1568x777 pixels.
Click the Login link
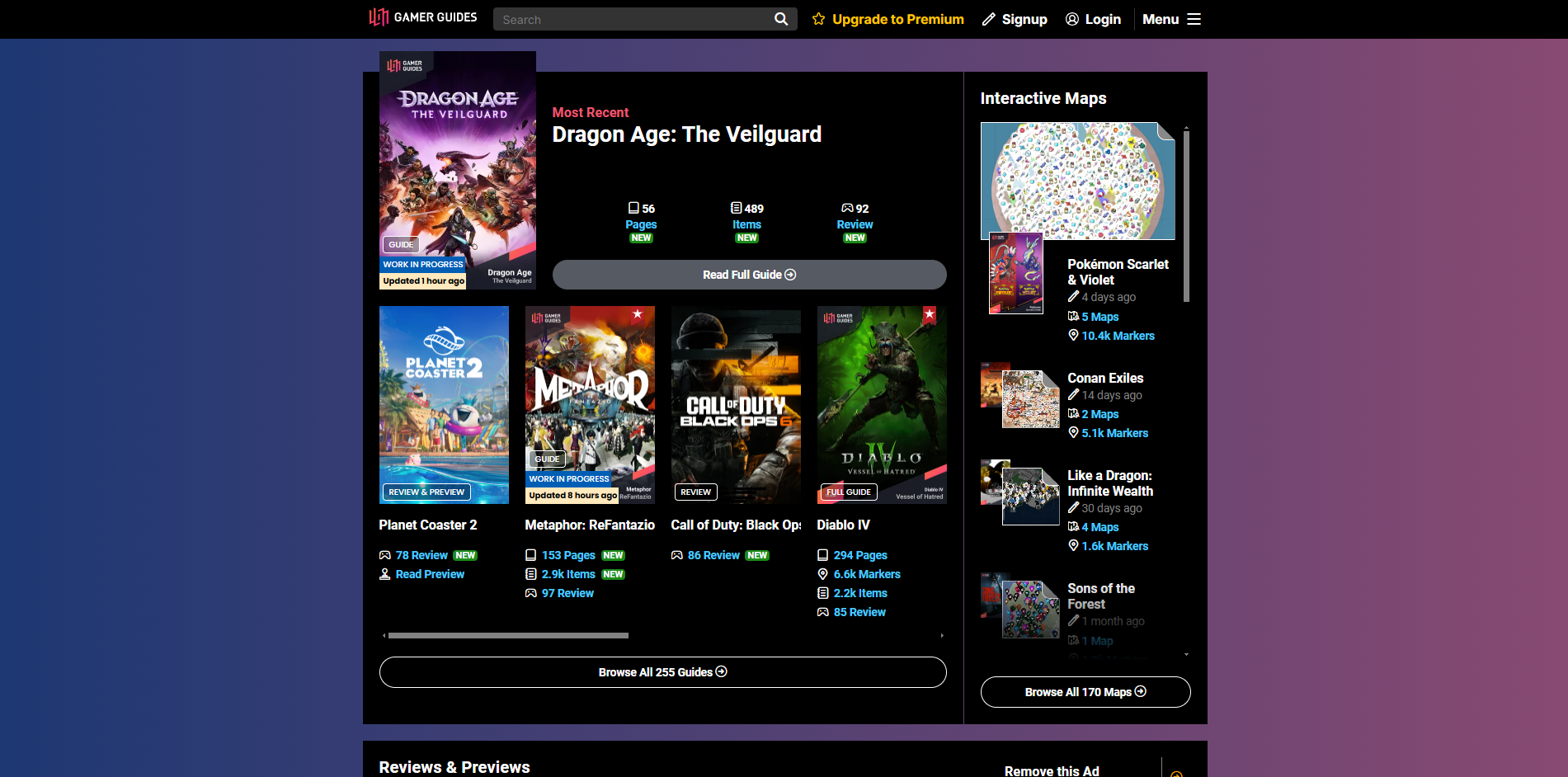coord(1093,19)
